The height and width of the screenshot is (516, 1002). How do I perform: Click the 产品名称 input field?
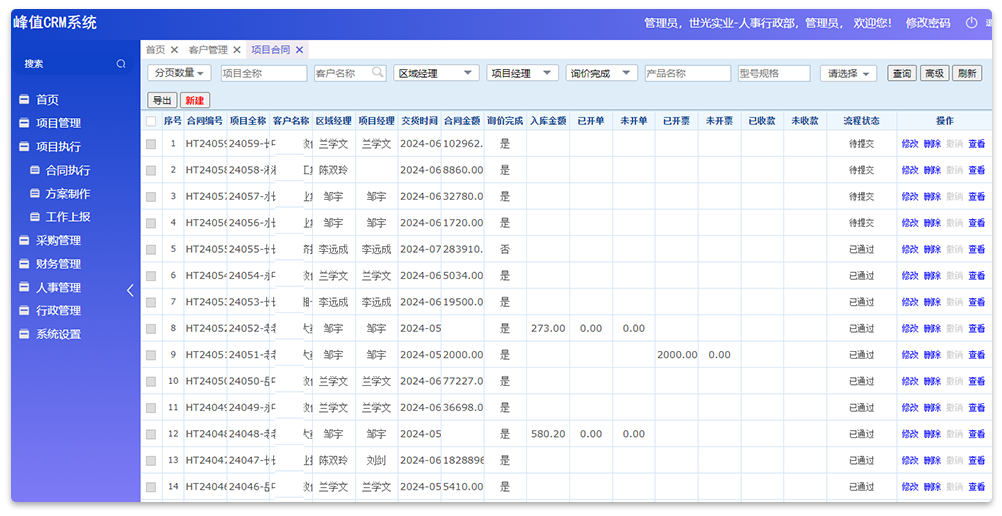pos(688,74)
